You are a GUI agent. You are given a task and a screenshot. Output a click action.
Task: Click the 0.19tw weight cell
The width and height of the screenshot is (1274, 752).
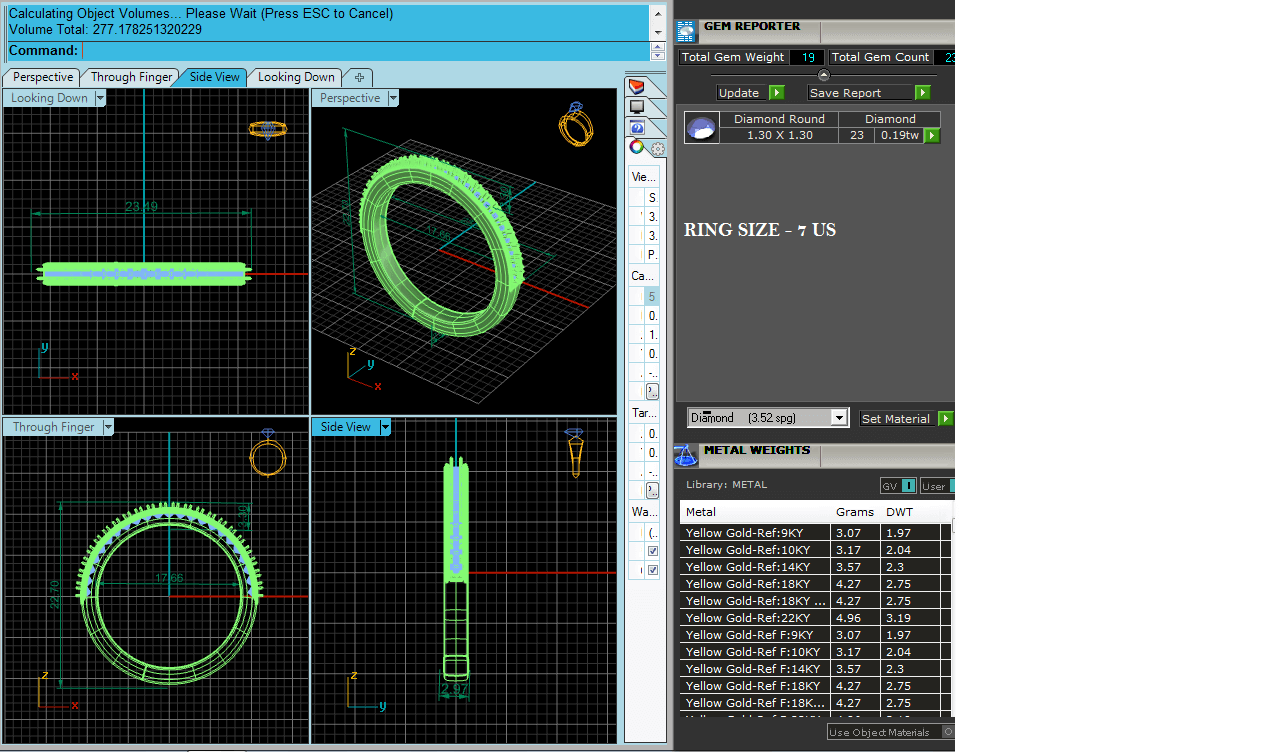coord(898,136)
